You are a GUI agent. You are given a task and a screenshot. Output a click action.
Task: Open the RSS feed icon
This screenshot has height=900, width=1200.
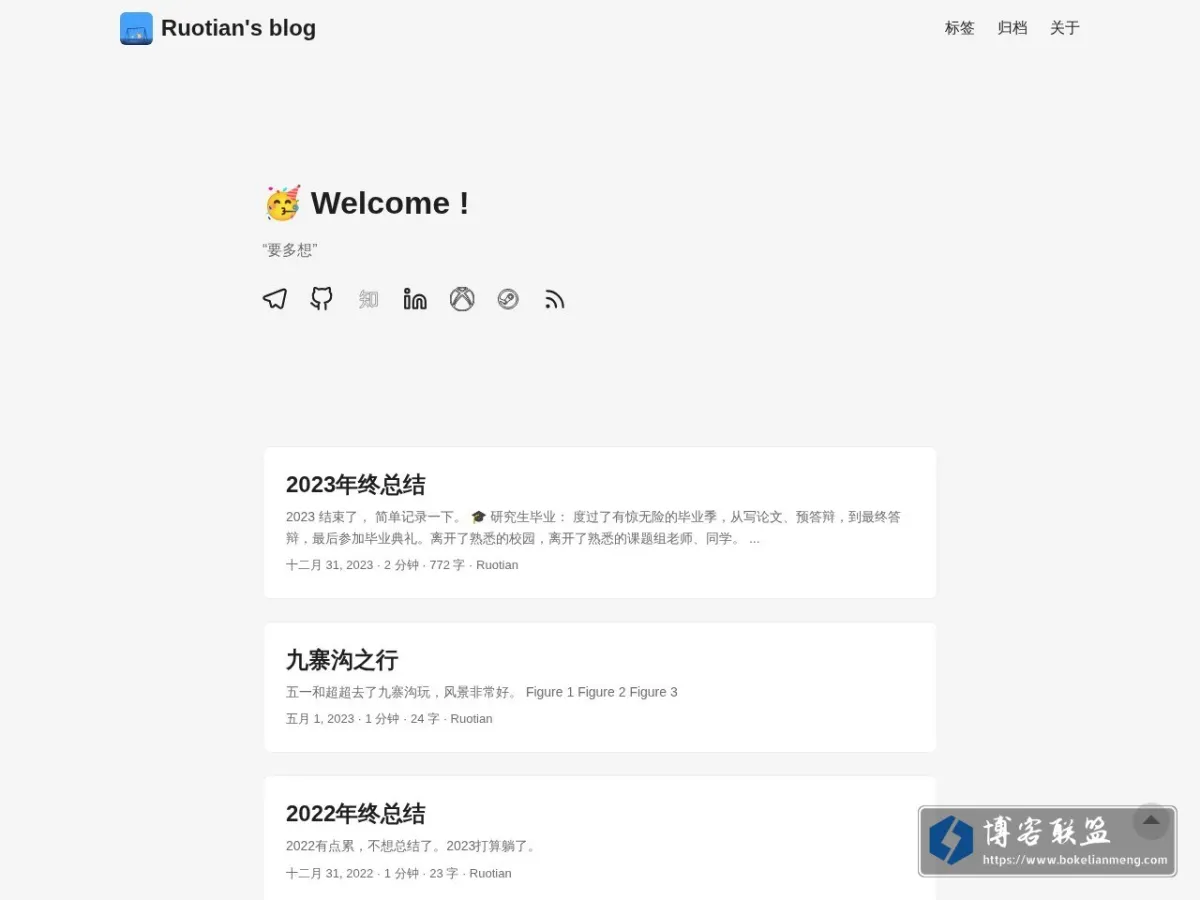pos(555,299)
